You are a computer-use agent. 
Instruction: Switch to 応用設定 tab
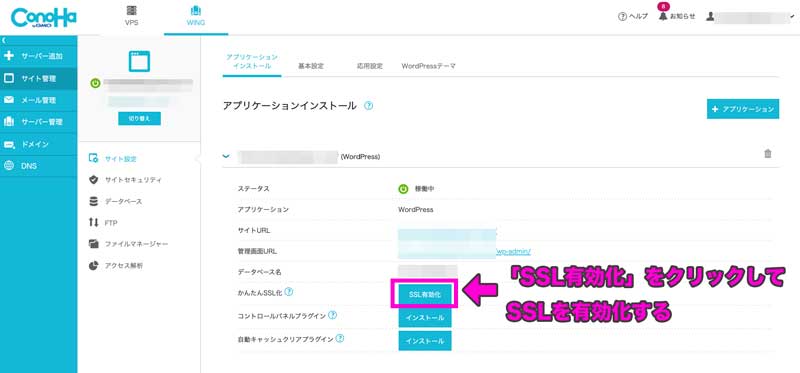tap(370, 66)
